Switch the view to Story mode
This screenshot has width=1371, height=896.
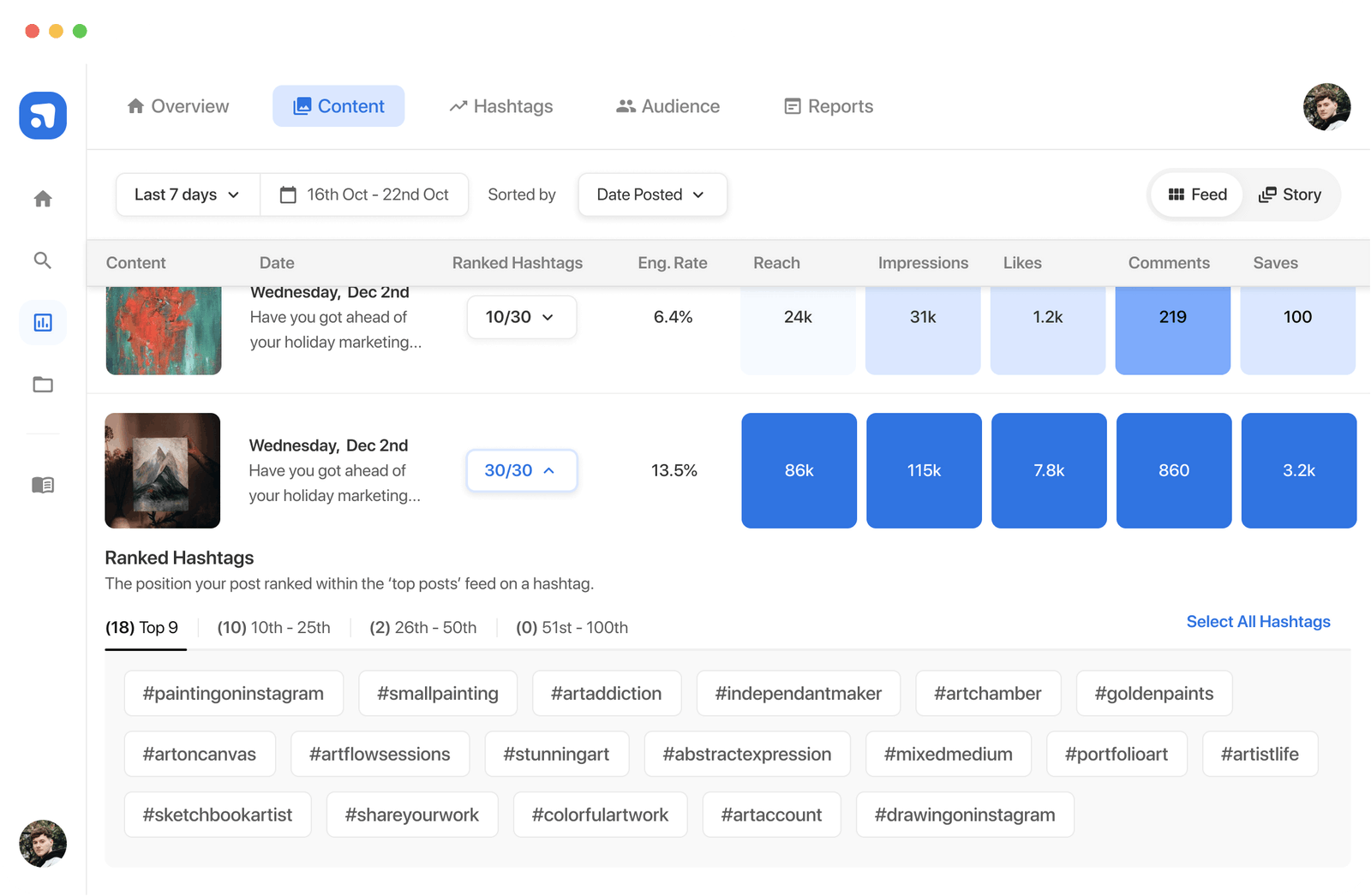click(1290, 194)
